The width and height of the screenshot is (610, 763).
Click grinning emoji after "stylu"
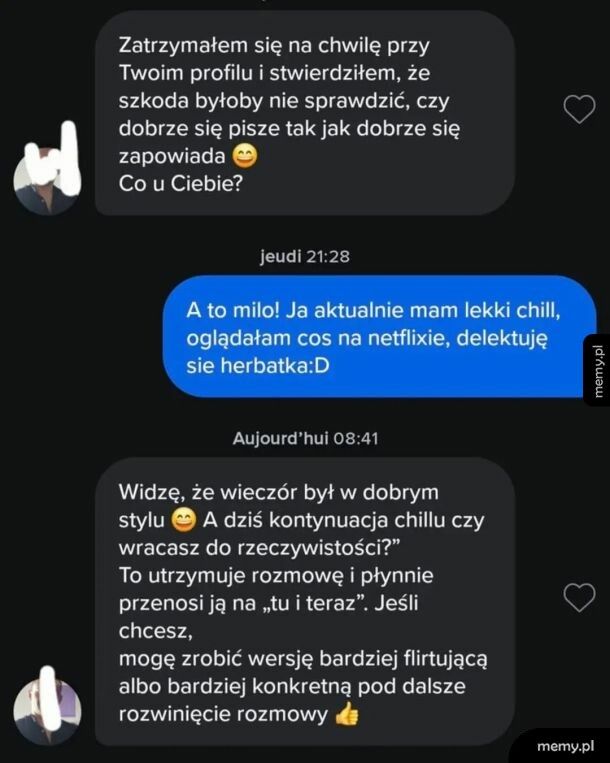pos(183,520)
